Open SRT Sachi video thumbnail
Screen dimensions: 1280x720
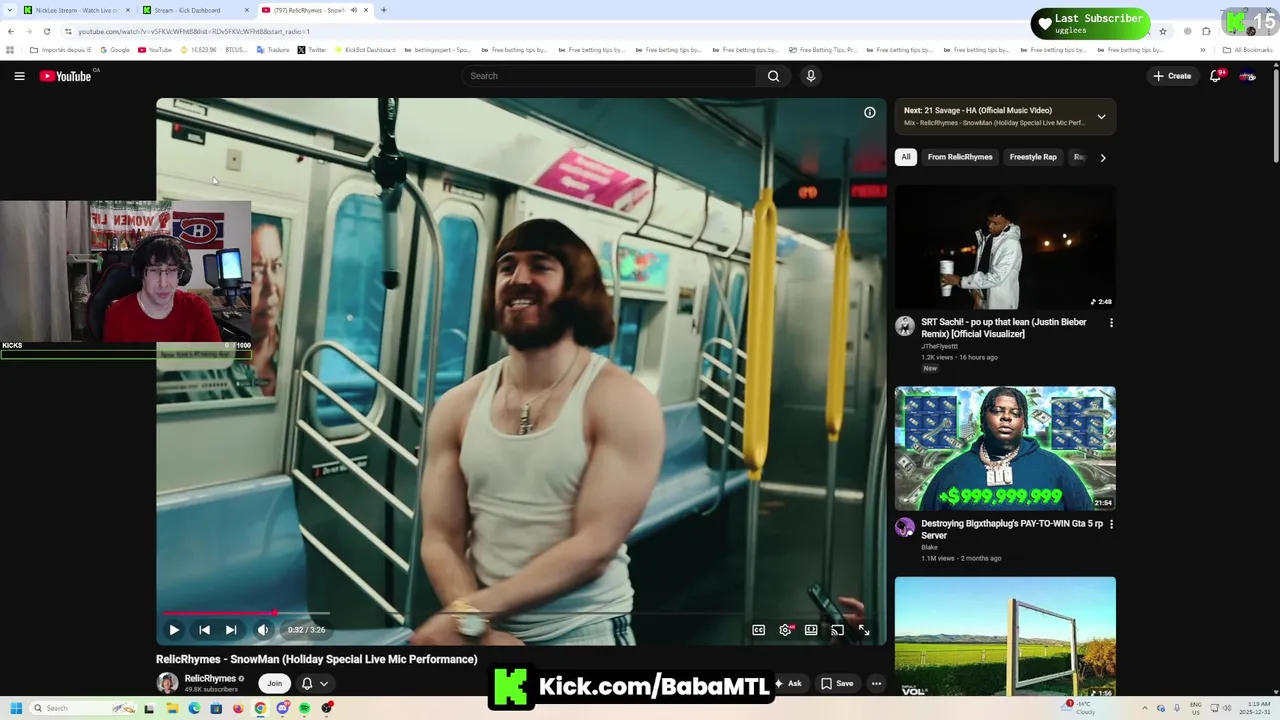pos(1005,248)
